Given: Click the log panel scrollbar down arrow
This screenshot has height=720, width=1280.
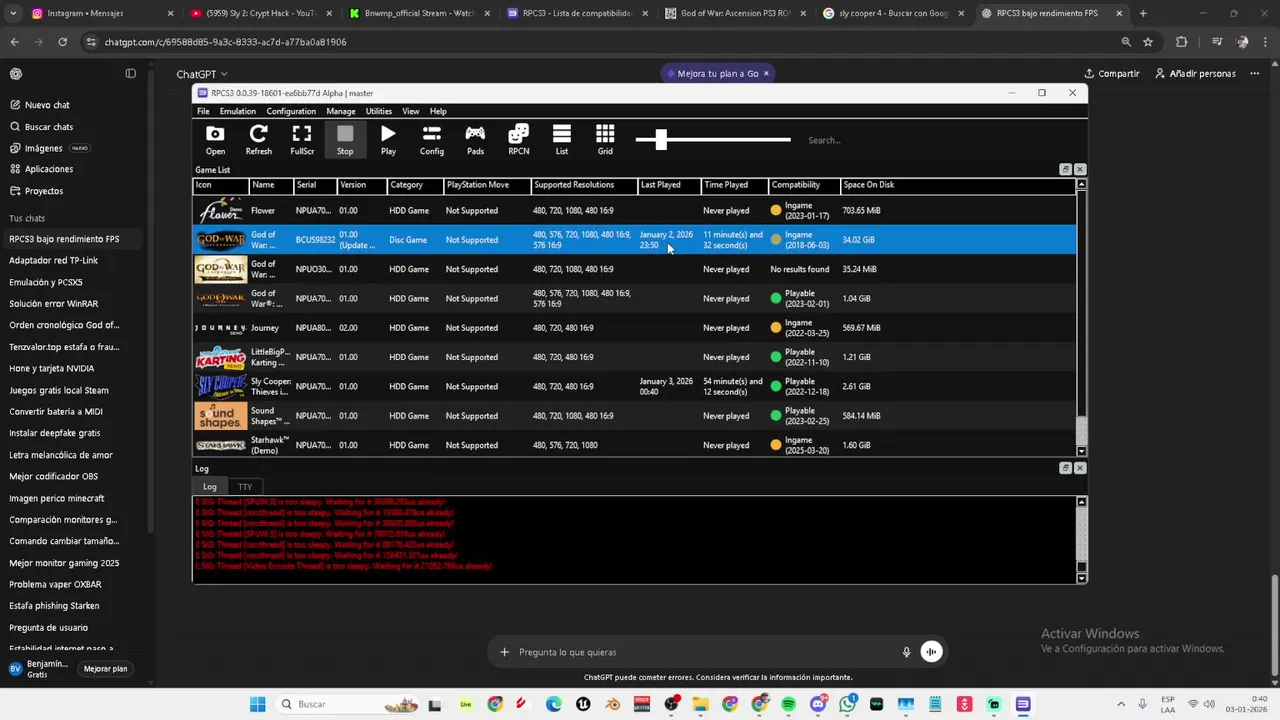Looking at the screenshot, I should click(1081, 578).
